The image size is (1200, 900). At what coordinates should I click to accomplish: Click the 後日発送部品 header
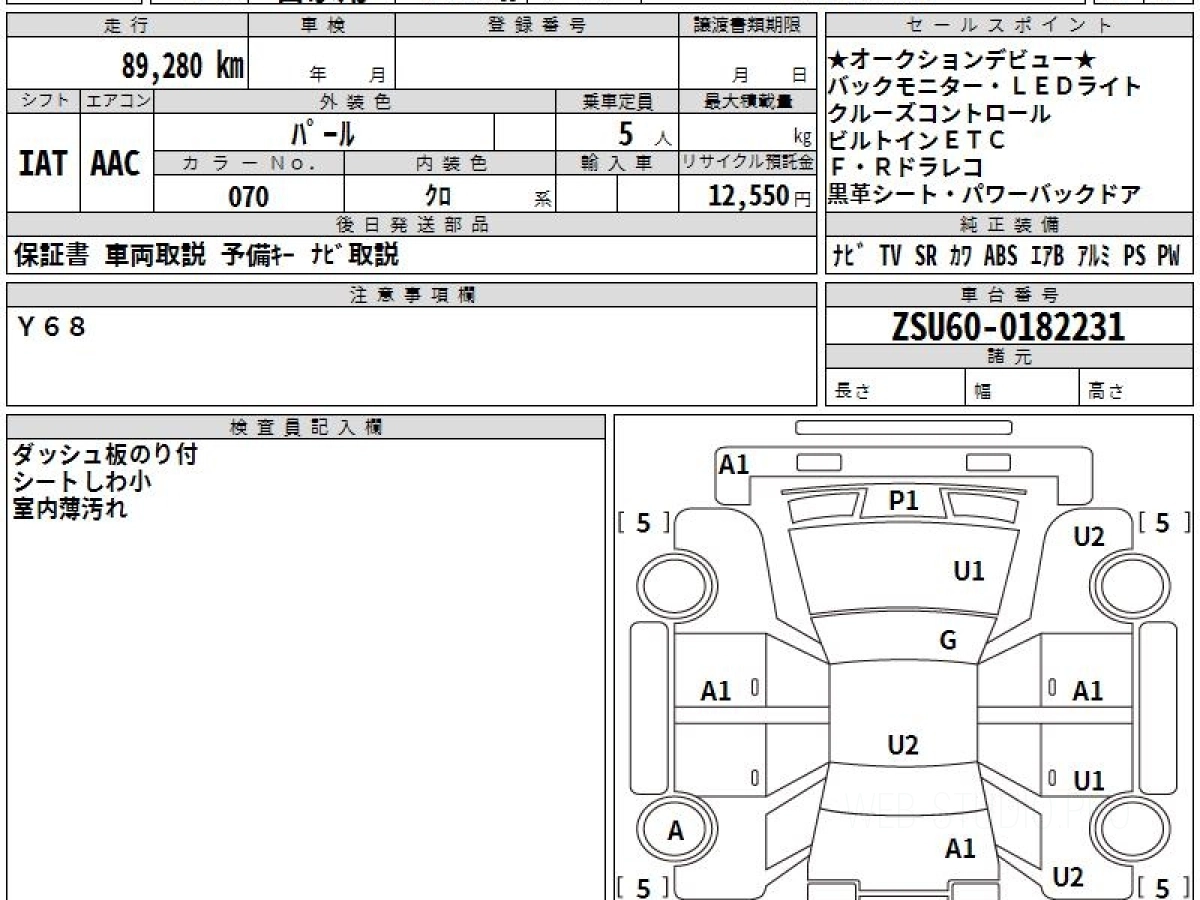(412, 224)
